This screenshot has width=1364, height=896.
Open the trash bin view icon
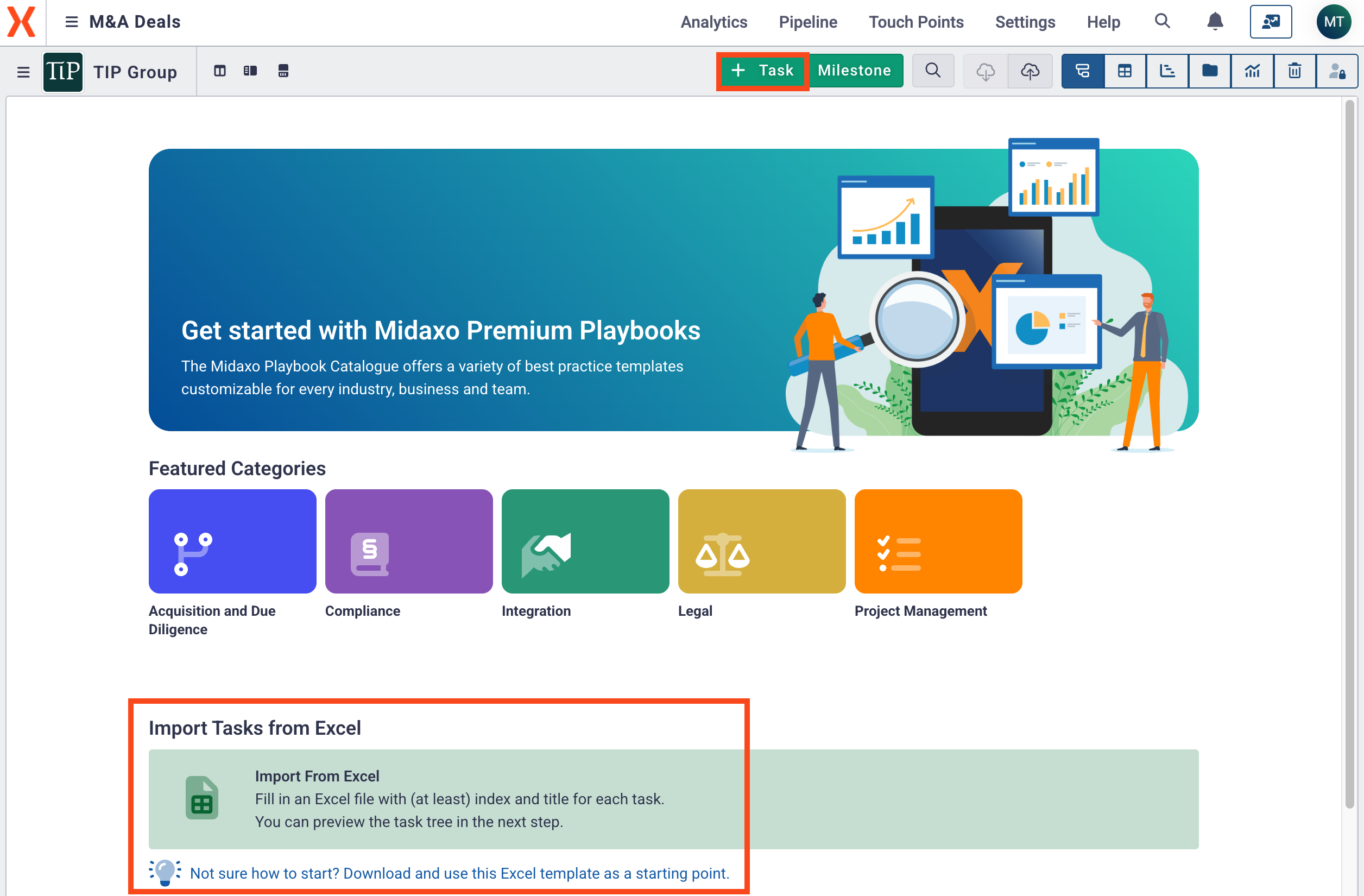click(1294, 71)
